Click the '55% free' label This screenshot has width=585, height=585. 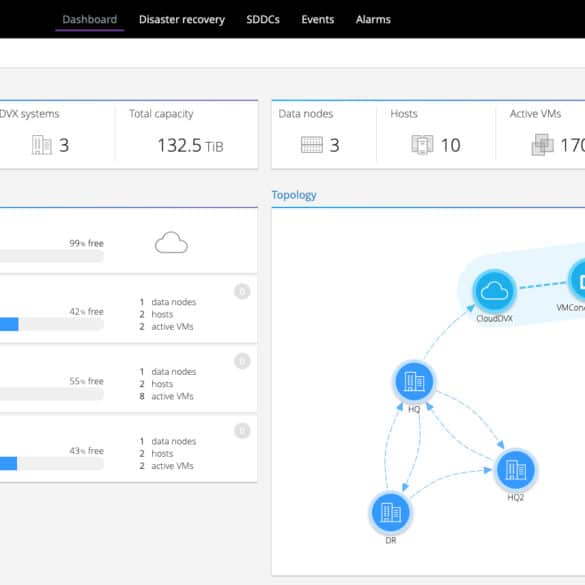coord(87,381)
